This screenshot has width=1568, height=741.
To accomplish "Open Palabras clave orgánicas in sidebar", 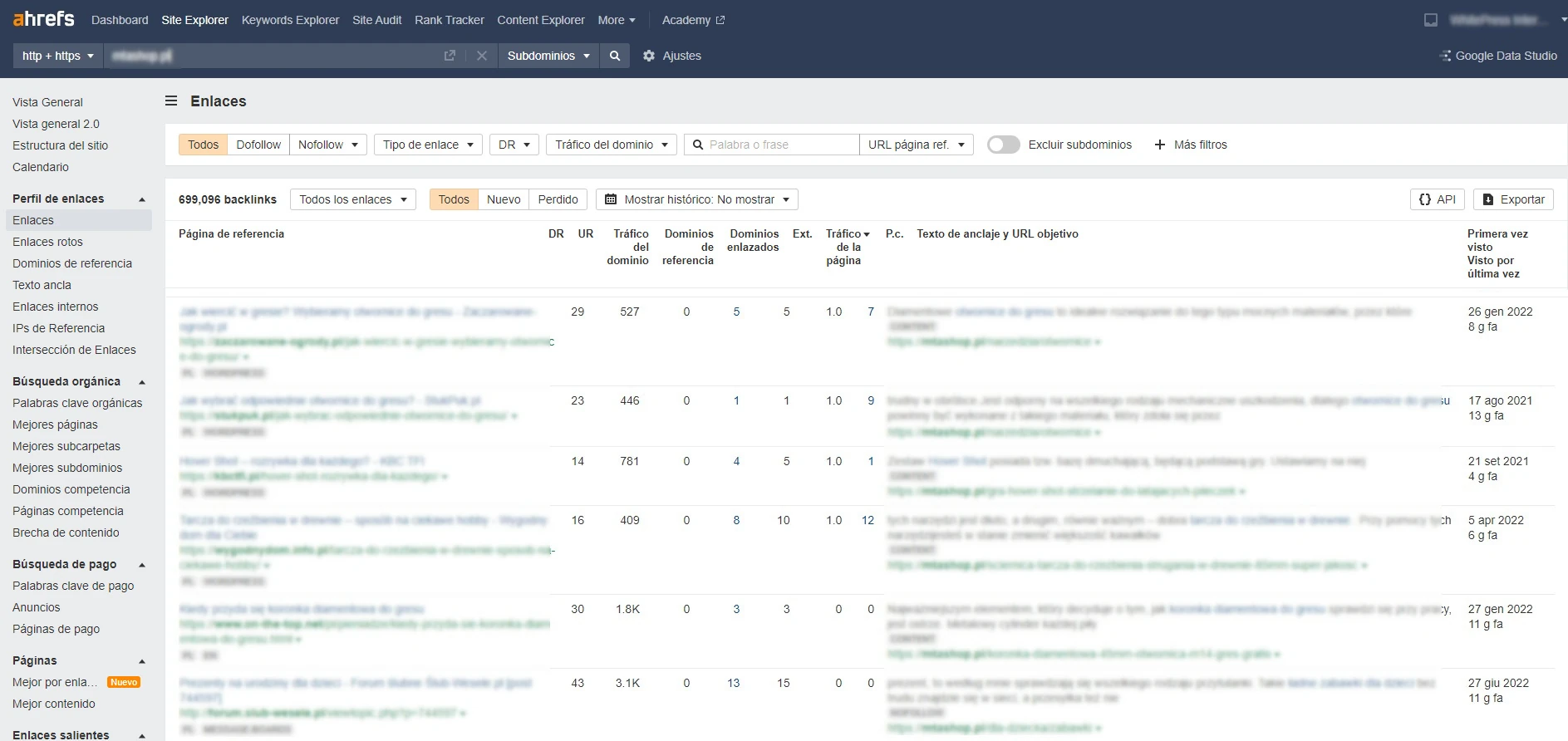I will [77, 403].
